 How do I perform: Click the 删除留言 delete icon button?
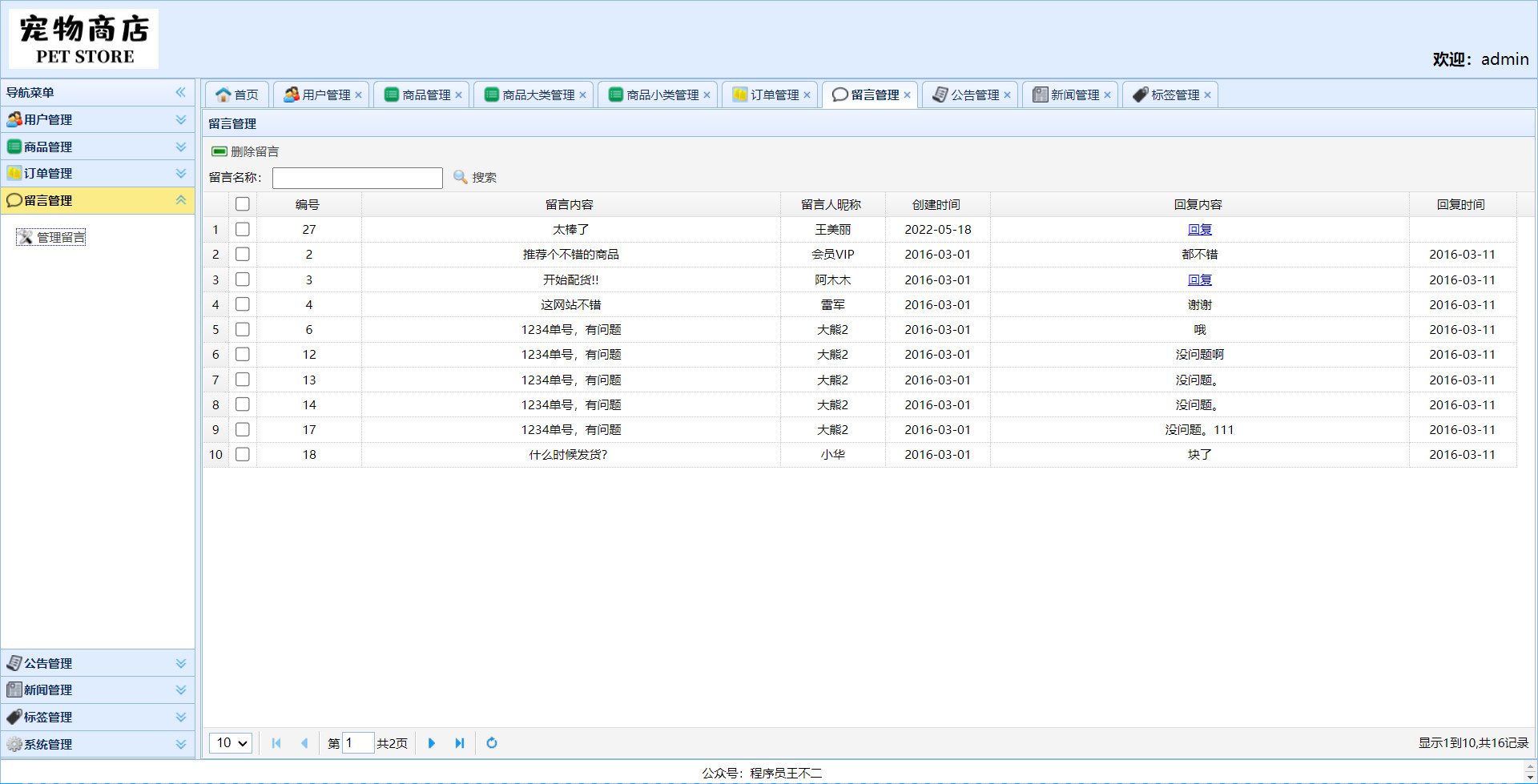(245, 151)
